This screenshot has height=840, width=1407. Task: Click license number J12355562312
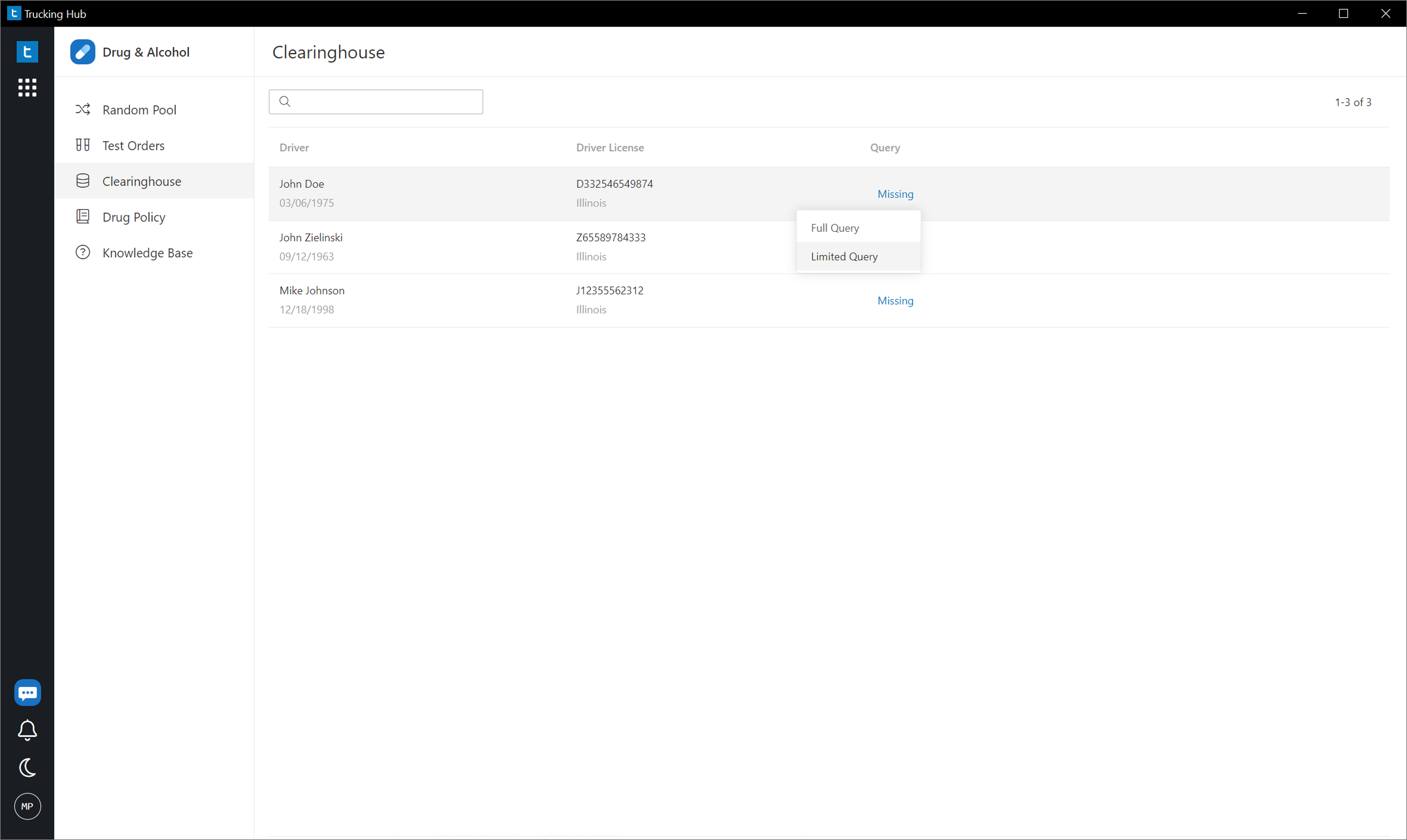click(x=610, y=290)
